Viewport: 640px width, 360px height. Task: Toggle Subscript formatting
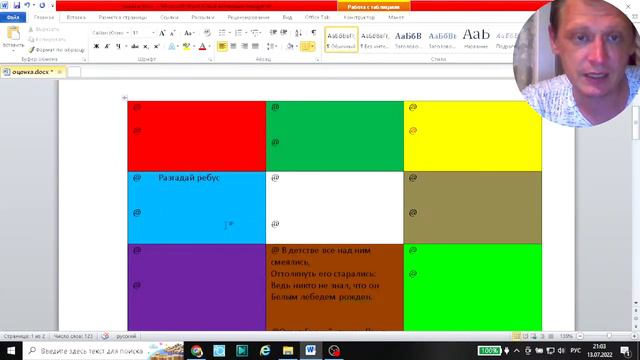[x=146, y=47]
